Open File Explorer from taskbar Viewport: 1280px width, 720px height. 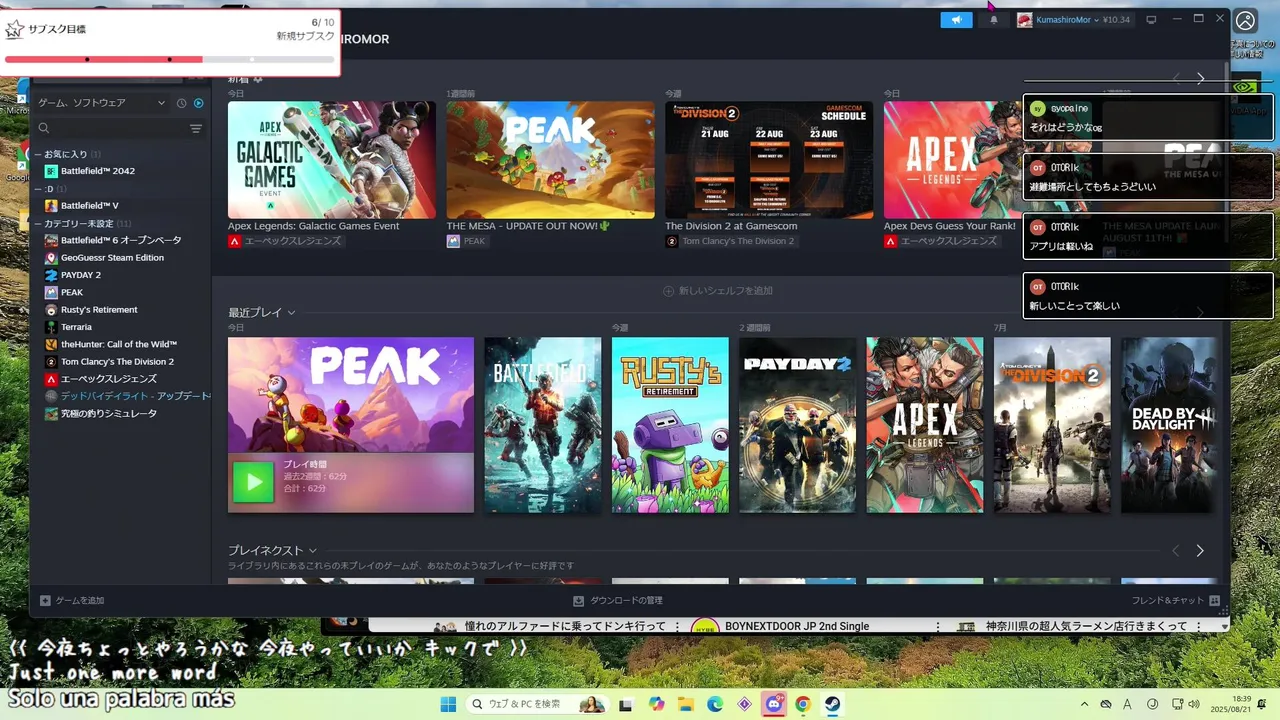click(686, 704)
